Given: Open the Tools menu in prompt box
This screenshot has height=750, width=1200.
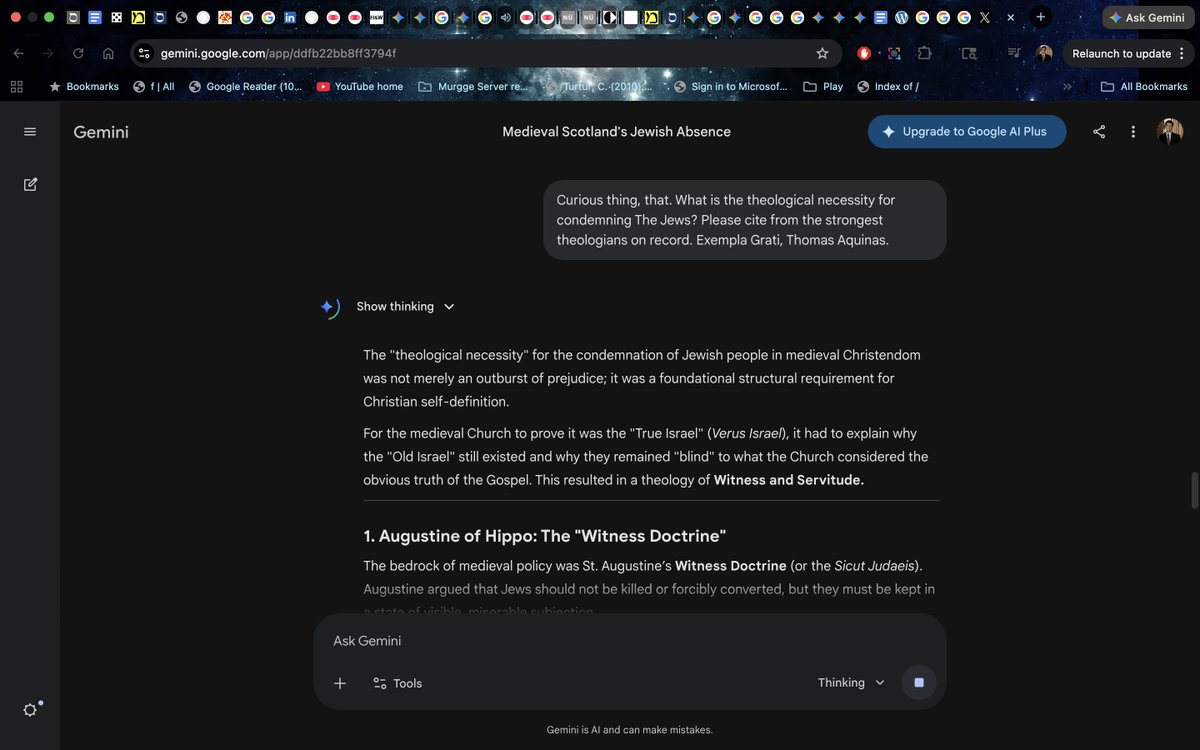Looking at the screenshot, I should pos(398,683).
